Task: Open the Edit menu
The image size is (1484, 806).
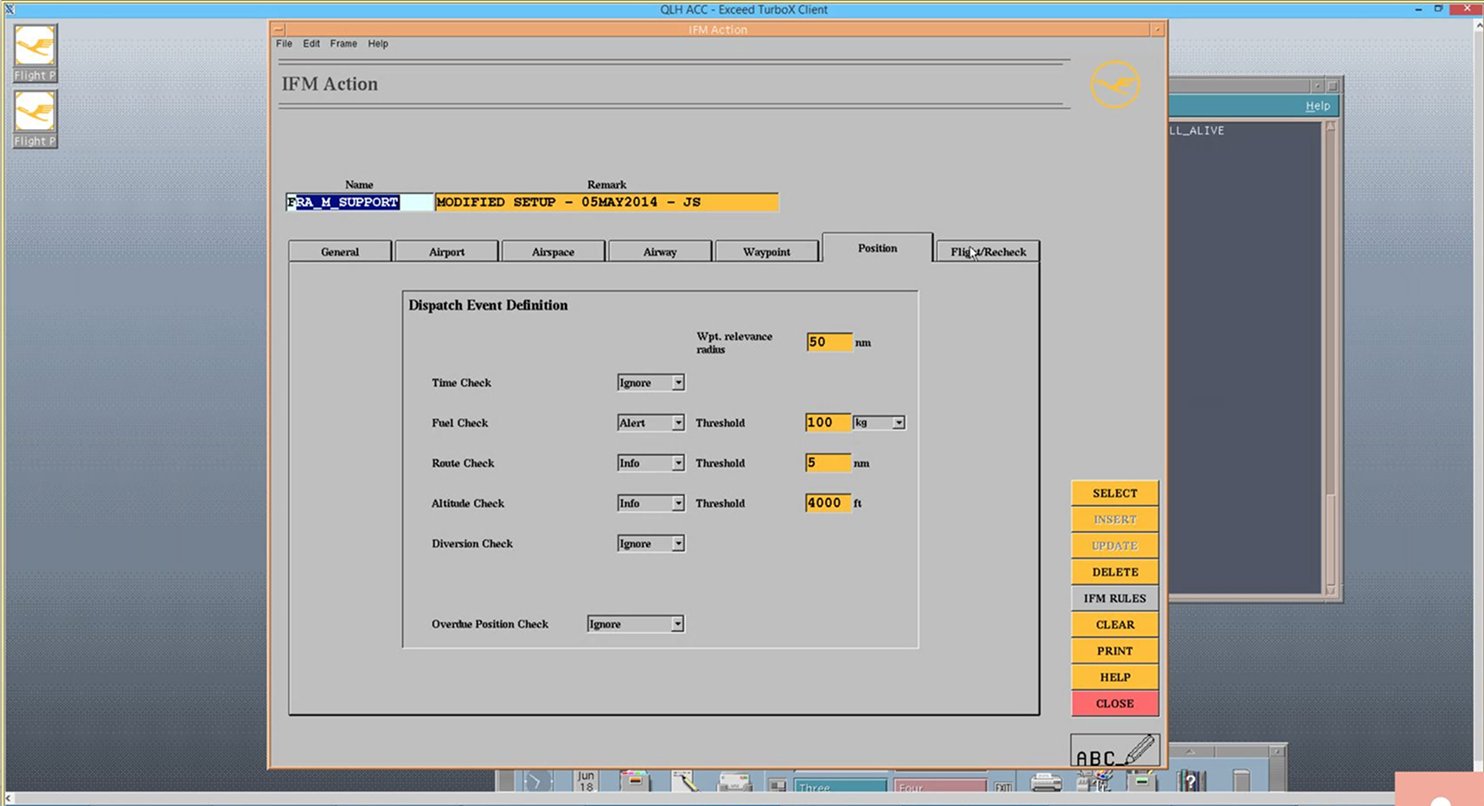Action: (312, 44)
